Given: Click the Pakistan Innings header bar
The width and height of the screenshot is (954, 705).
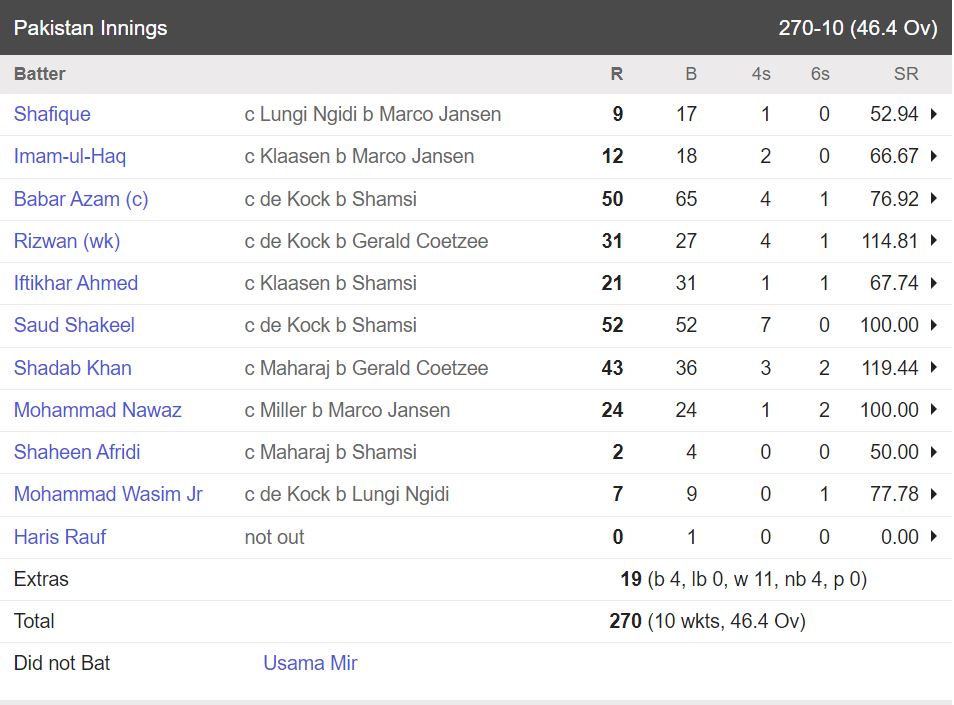Looking at the screenshot, I should pos(476,28).
